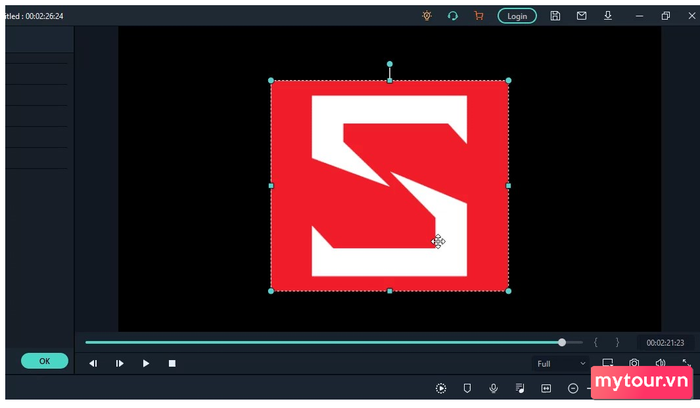Click the OK button
700x408 pixels.
click(45, 361)
